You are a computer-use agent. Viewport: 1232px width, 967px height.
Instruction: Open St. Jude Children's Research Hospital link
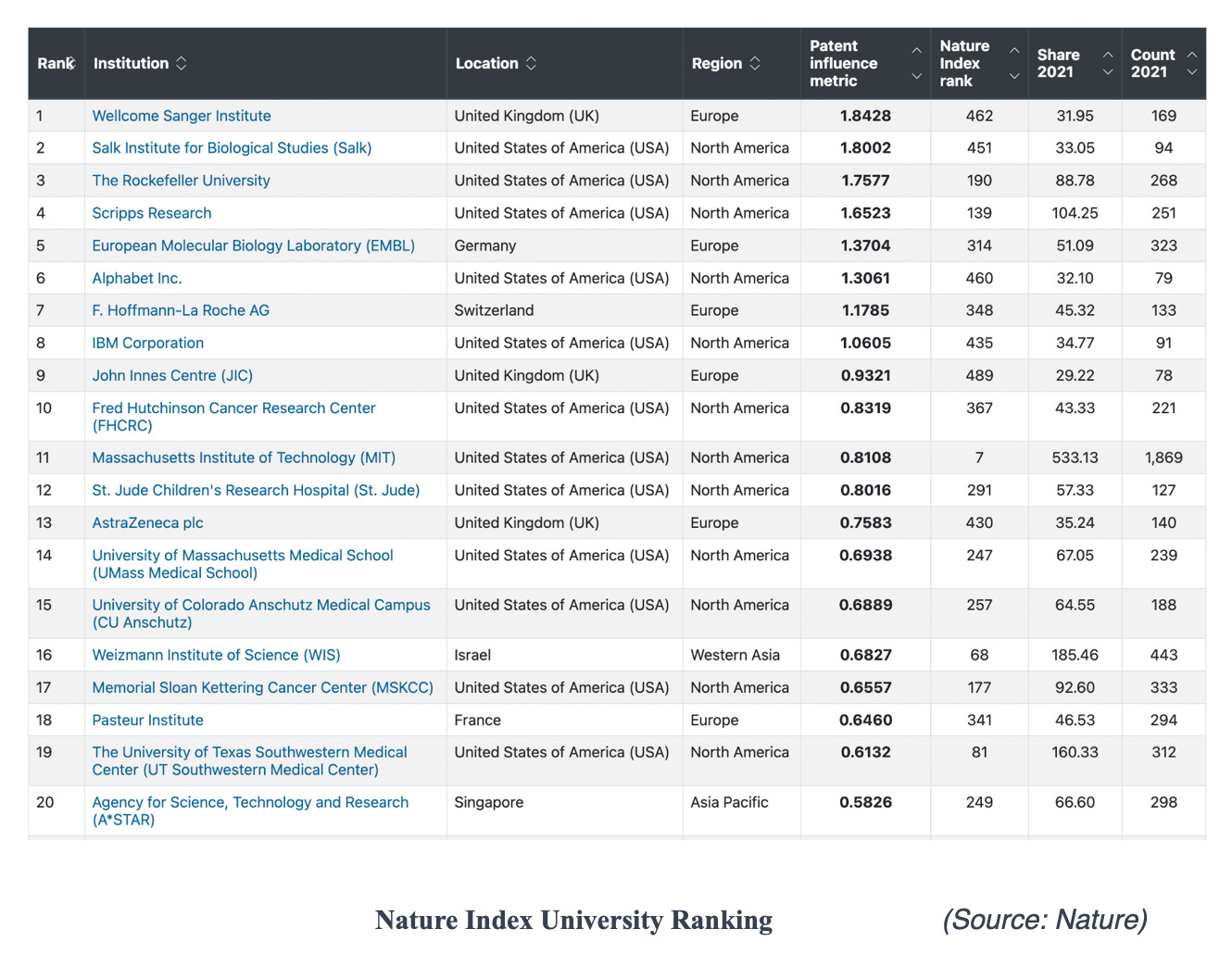coord(256,490)
